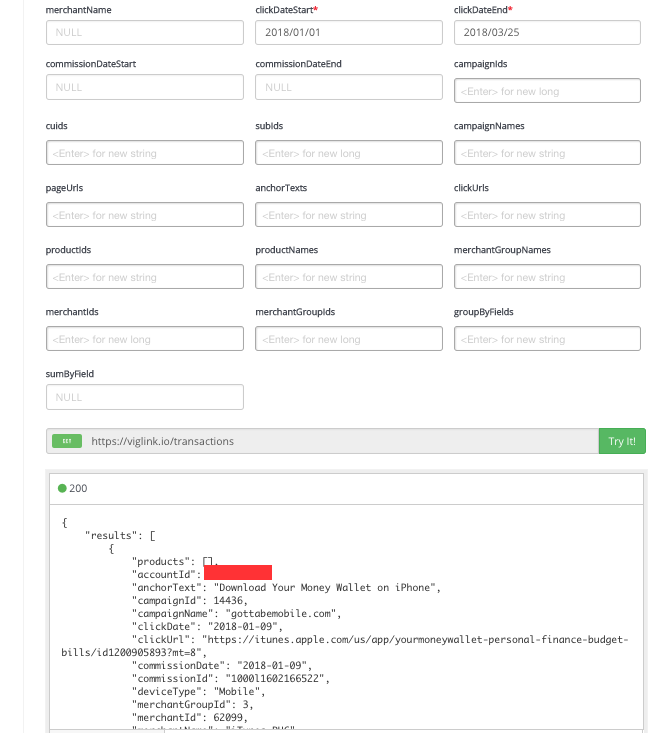Click the sumByField input field

click(x=144, y=397)
